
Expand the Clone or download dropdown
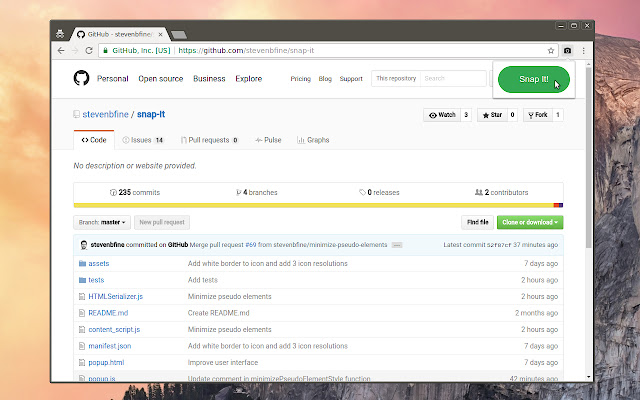(x=530, y=222)
